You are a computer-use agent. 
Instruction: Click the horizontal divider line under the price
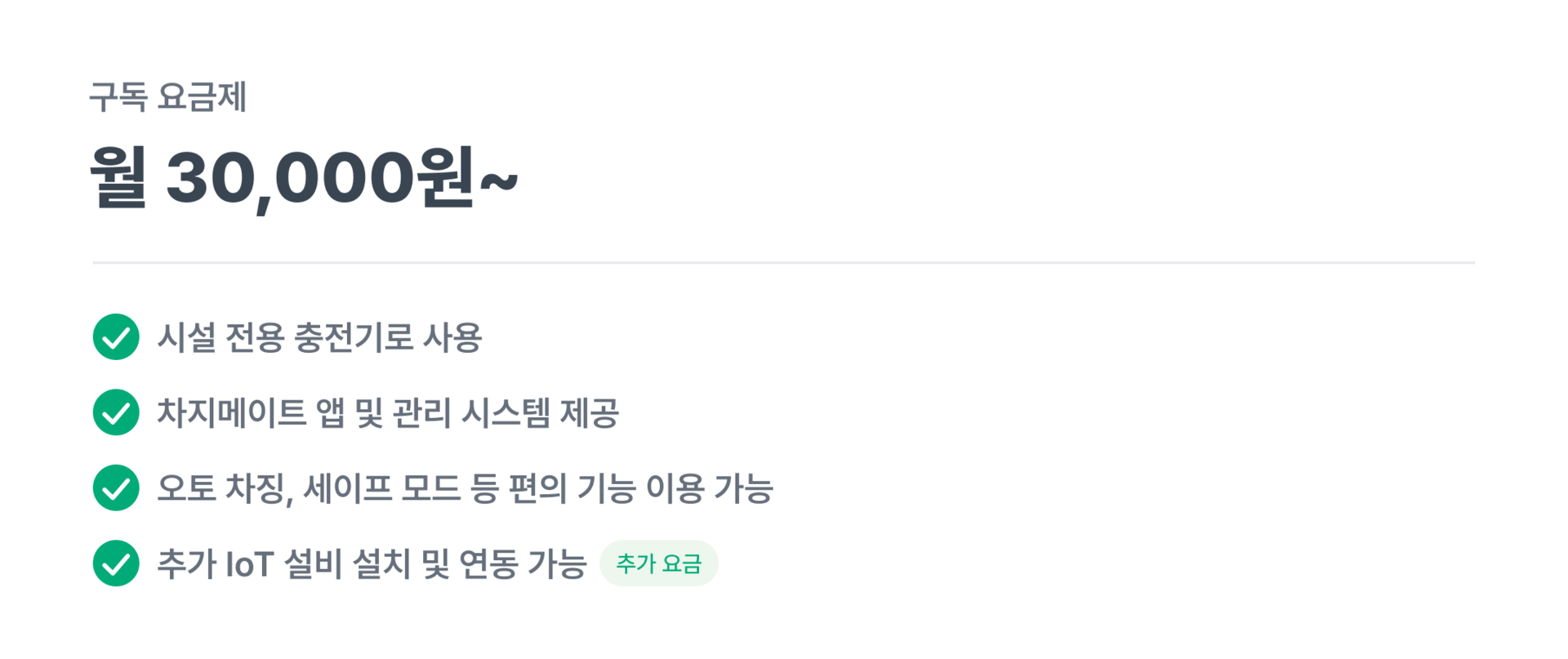(783, 263)
